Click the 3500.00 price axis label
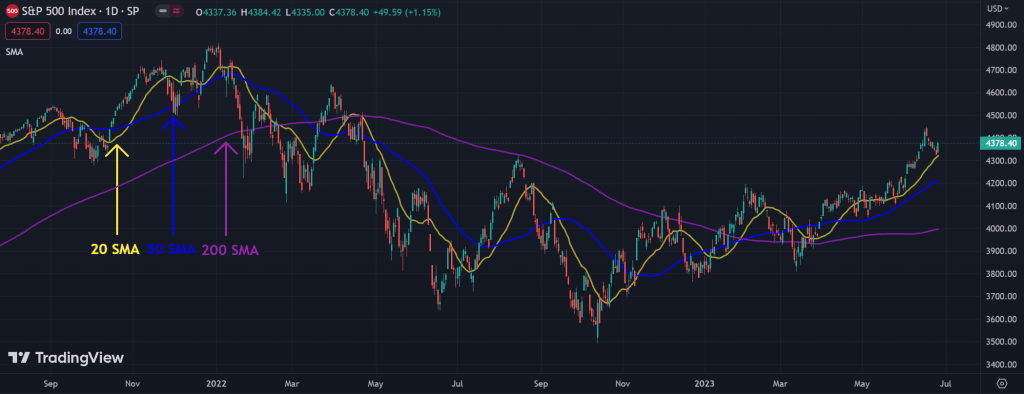Viewport: 1024px width, 394px height. coord(1000,342)
